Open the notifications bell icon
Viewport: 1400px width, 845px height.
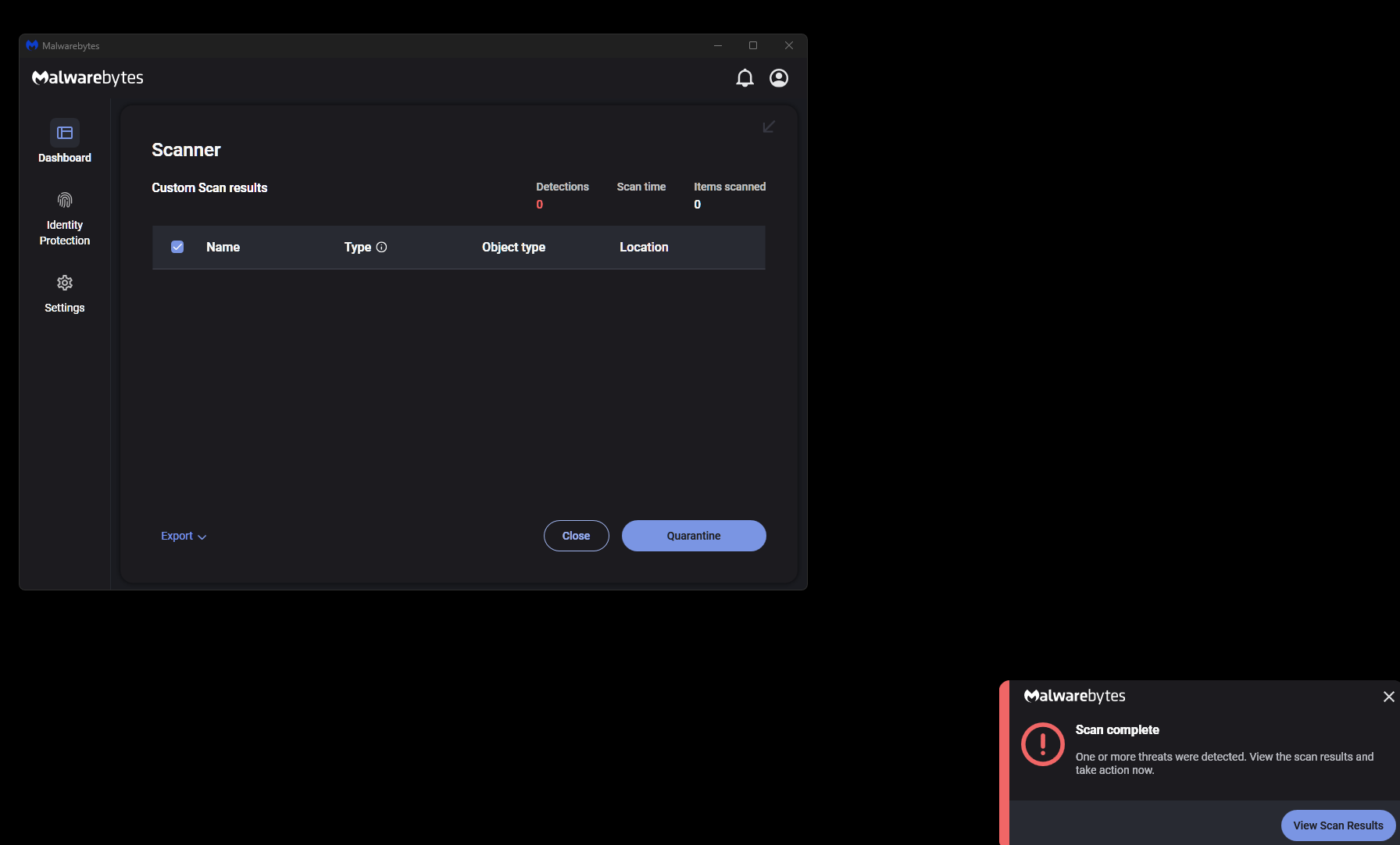coord(745,78)
